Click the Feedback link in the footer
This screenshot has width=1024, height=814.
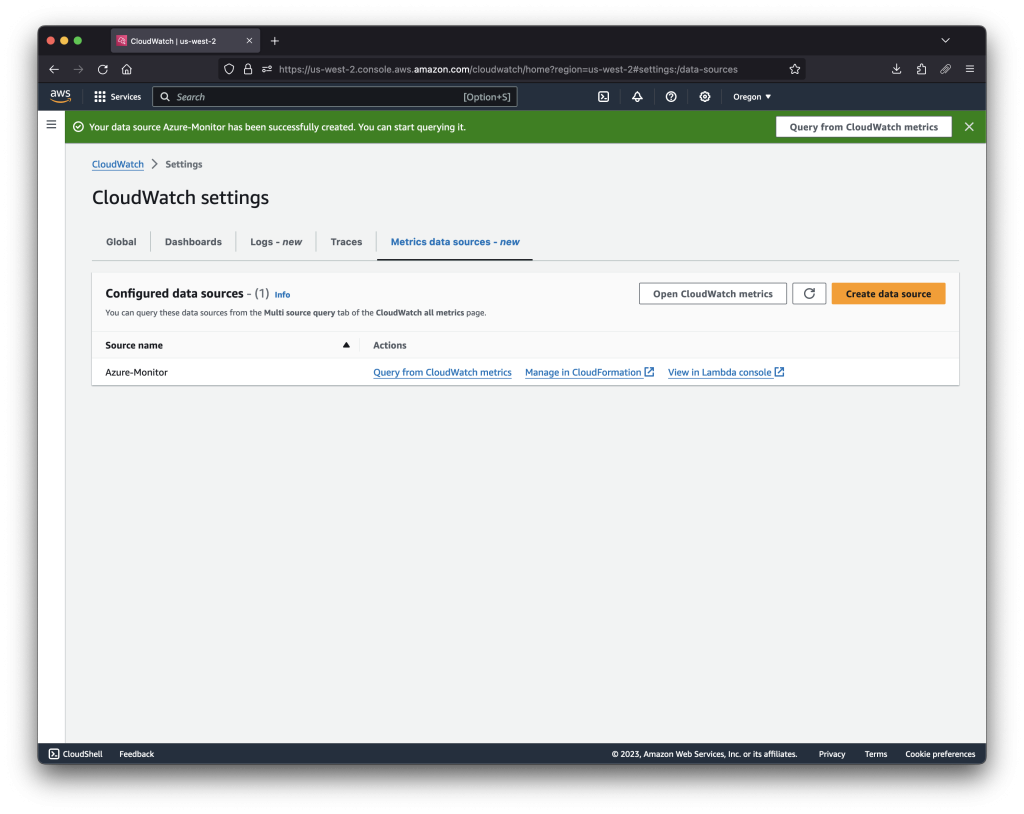[x=136, y=753]
